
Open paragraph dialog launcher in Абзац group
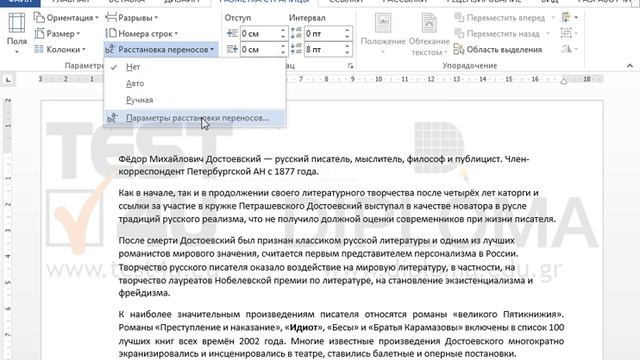350,66
